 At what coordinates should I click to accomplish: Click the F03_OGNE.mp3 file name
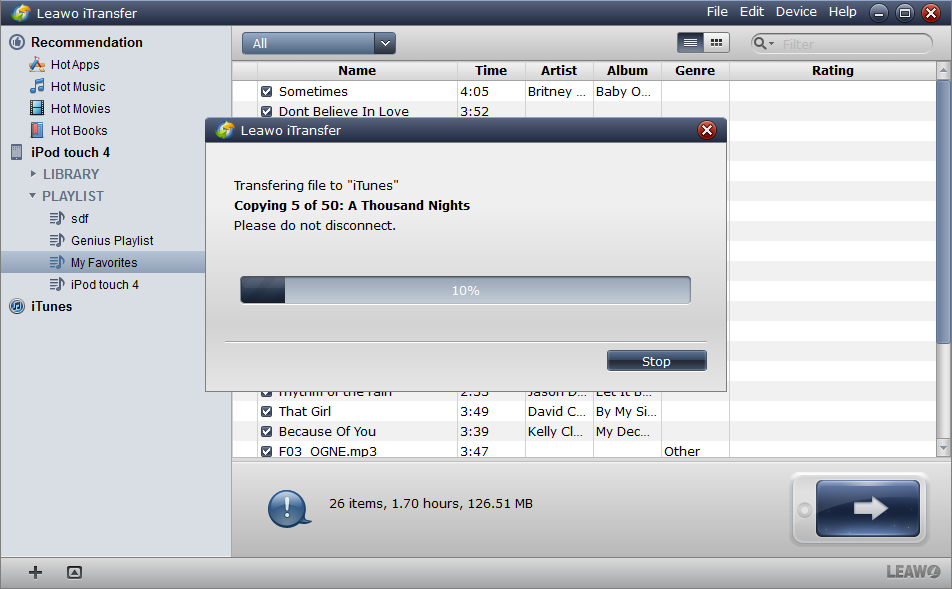(328, 452)
